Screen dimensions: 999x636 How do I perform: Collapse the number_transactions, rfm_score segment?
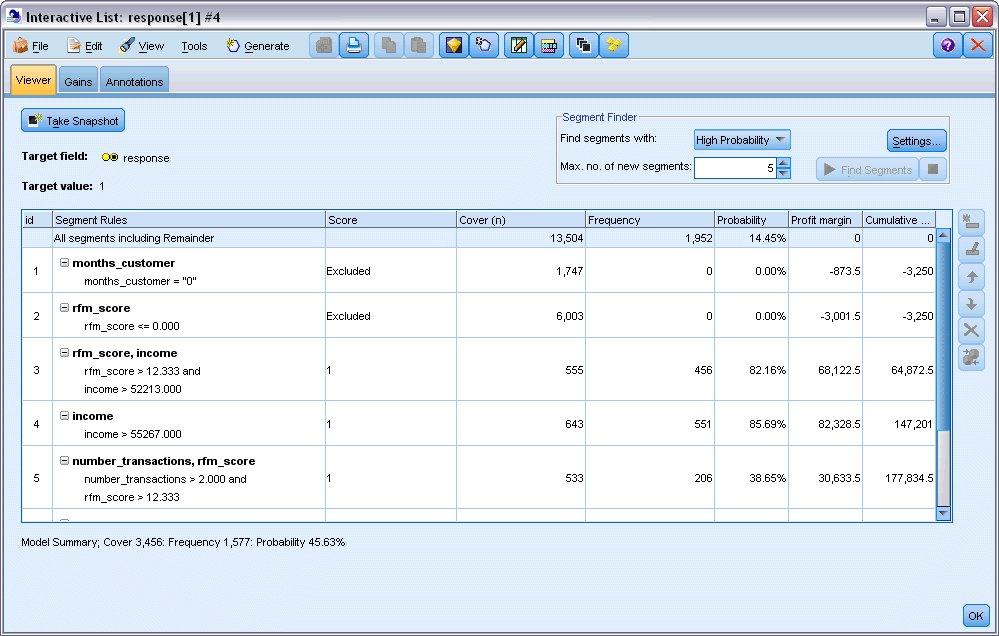coord(64,460)
